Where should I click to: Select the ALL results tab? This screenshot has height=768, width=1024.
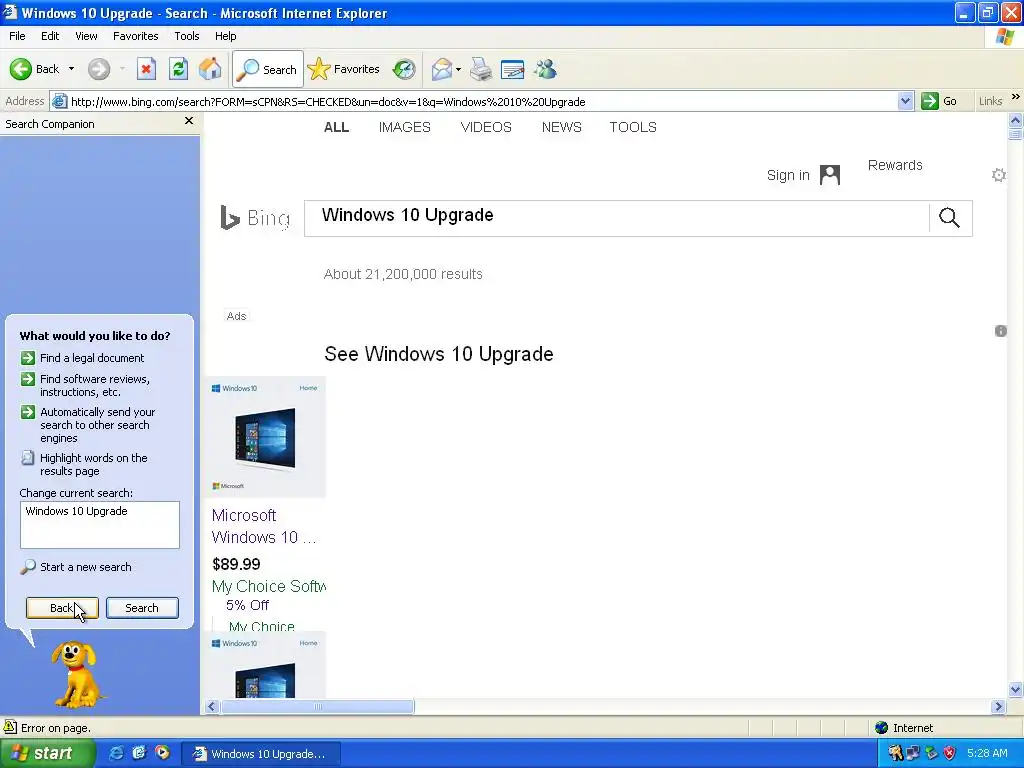click(336, 127)
